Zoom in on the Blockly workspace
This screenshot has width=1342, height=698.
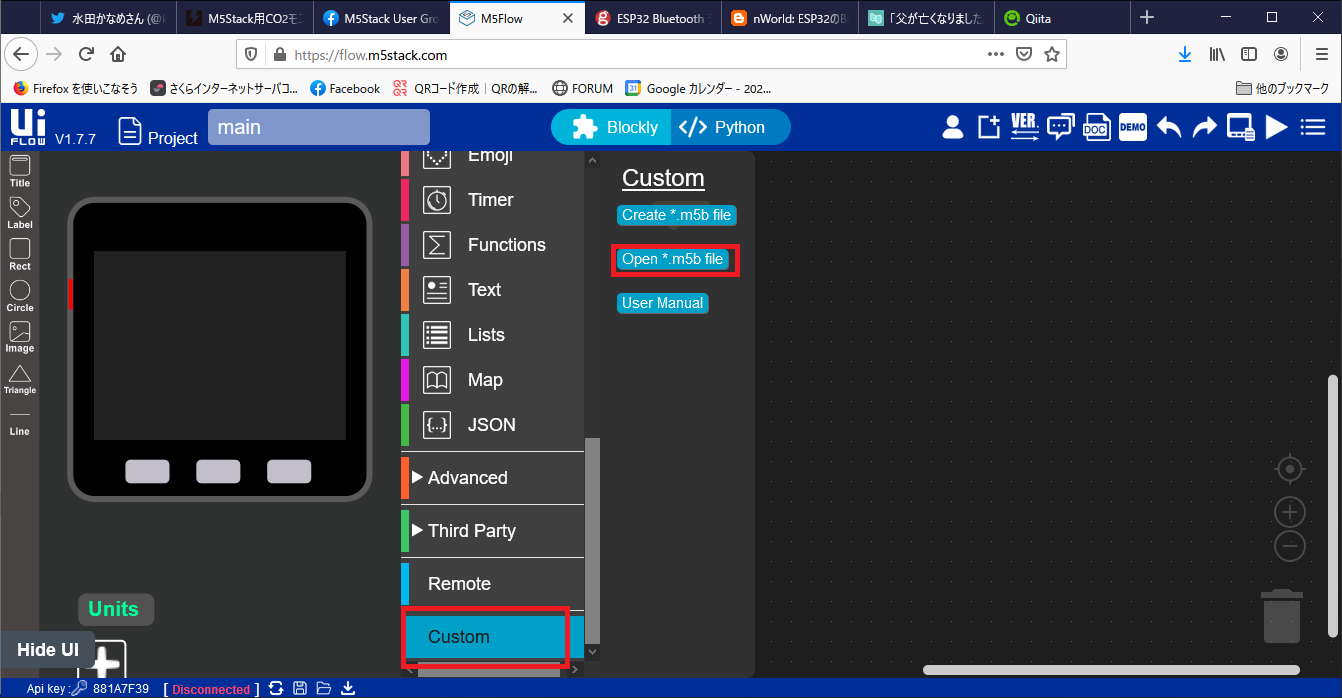[x=1290, y=512]
